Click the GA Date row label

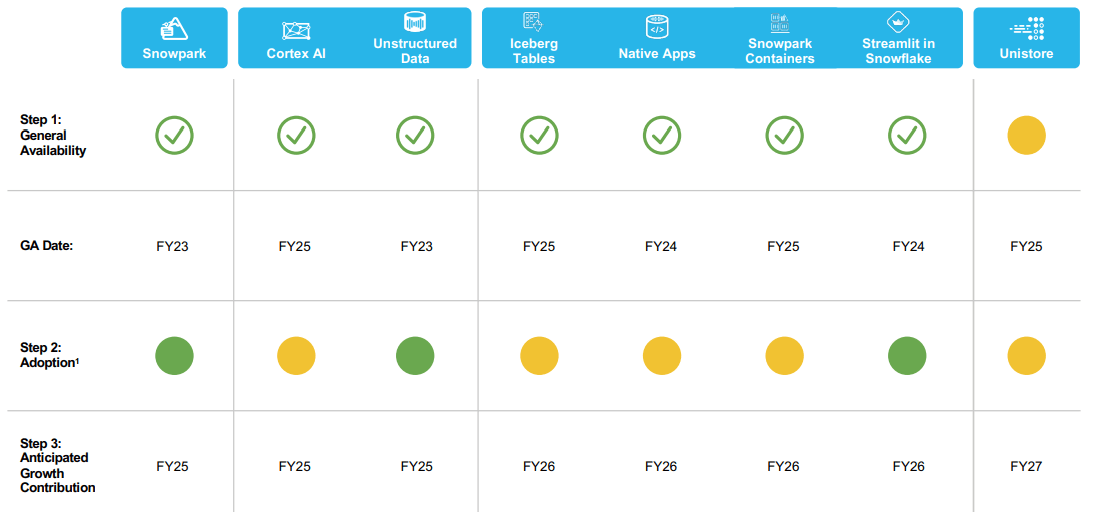click(x=46, y=246)
